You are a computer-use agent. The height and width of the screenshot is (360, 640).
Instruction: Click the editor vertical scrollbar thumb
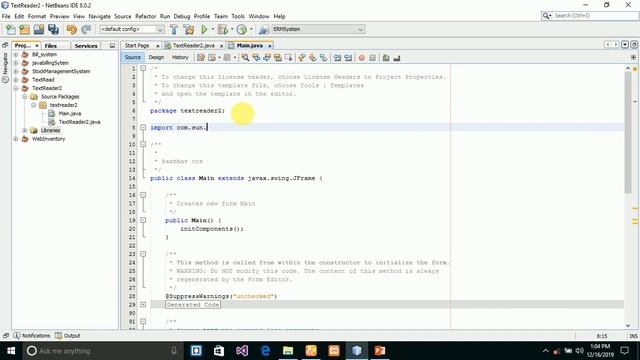628,133
